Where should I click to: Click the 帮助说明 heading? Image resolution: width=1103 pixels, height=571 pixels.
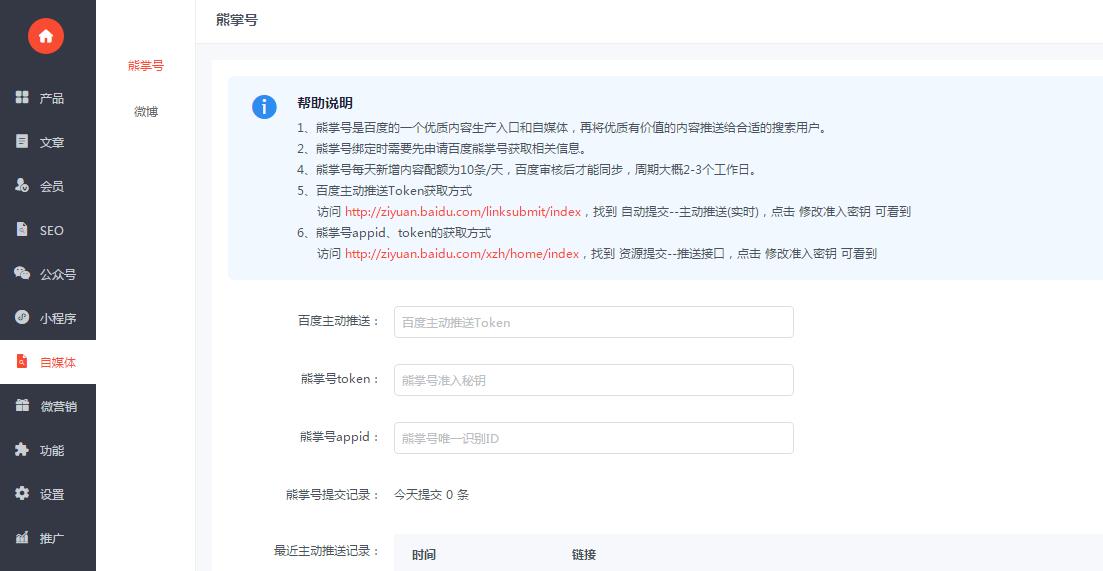click(x=325, y=103)
